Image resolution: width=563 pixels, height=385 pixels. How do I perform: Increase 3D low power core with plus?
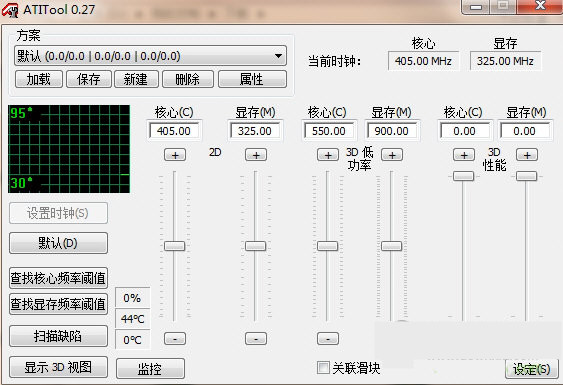(328, 155)
